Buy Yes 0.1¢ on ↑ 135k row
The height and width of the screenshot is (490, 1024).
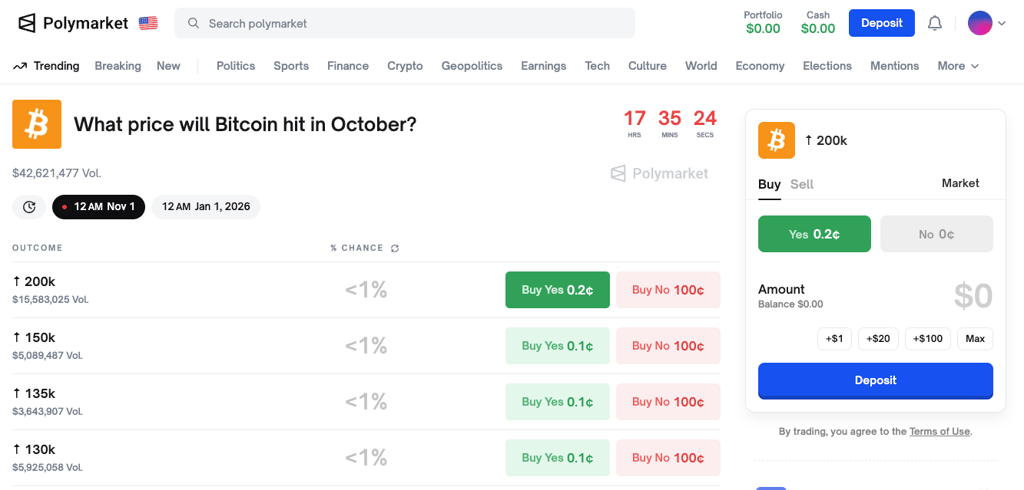click(557, 402)
